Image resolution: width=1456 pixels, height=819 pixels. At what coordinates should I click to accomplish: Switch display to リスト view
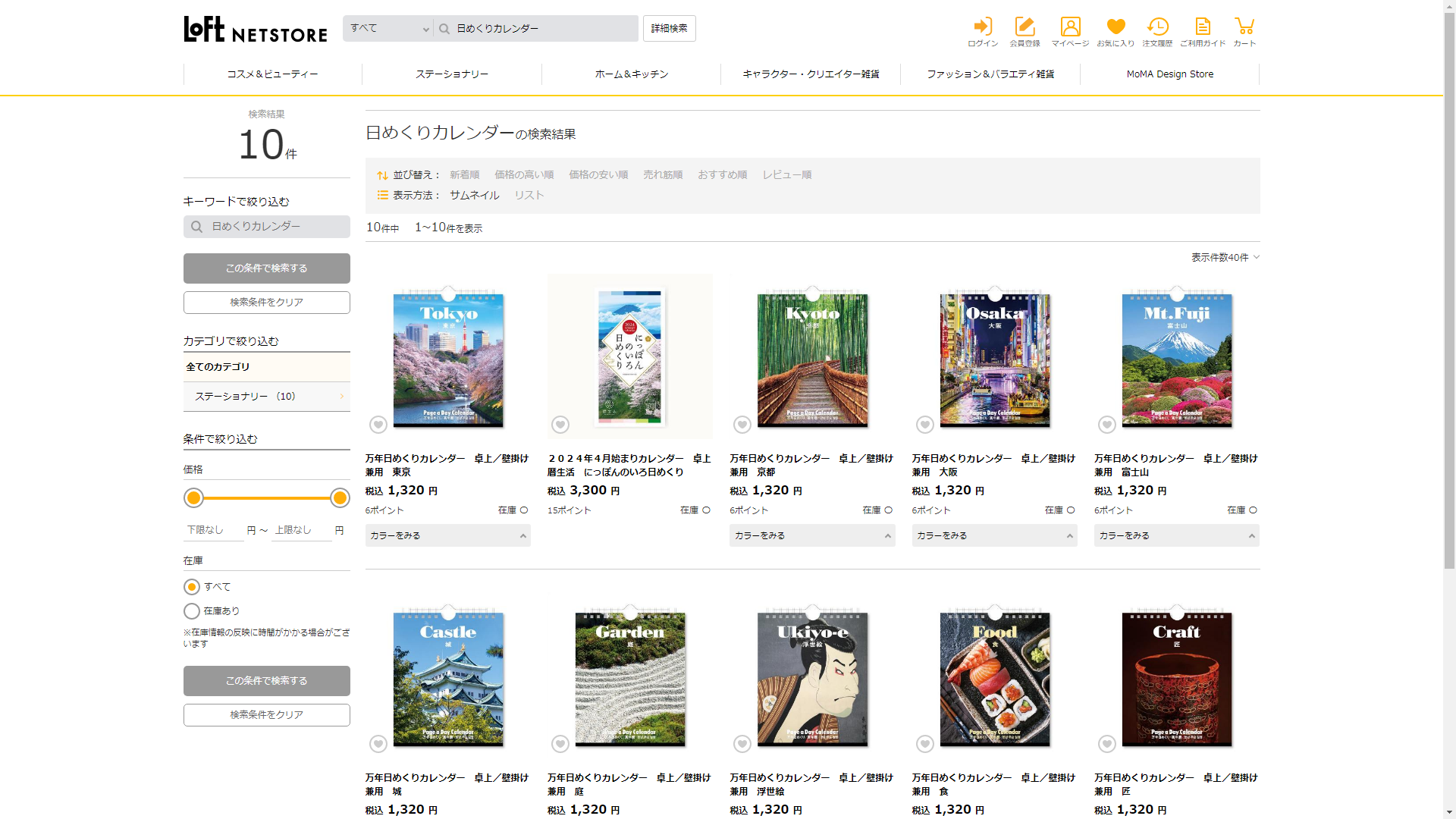529,195
